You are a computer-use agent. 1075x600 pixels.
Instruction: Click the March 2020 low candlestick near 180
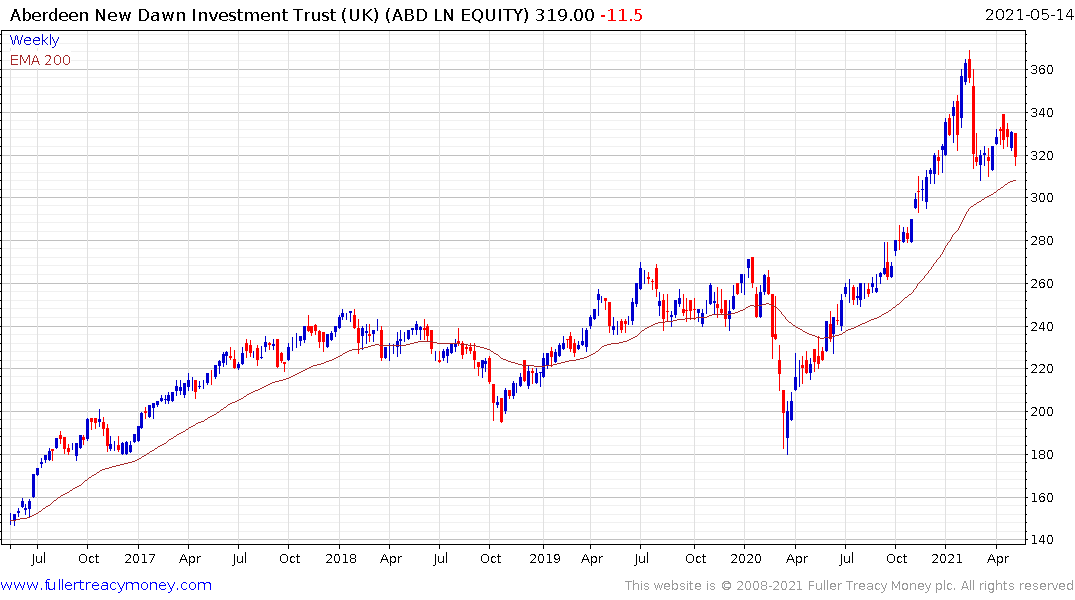click(x=787, y=428)
